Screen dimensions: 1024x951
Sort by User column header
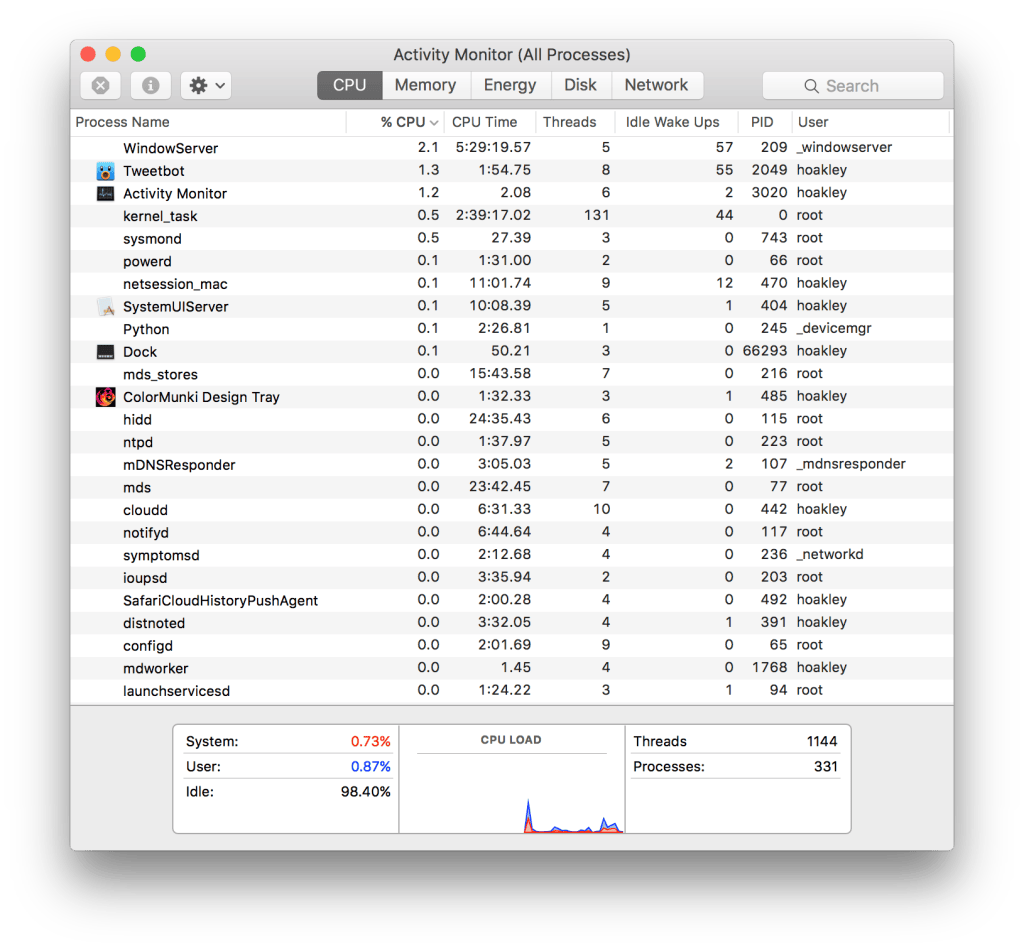pos(871,122)
